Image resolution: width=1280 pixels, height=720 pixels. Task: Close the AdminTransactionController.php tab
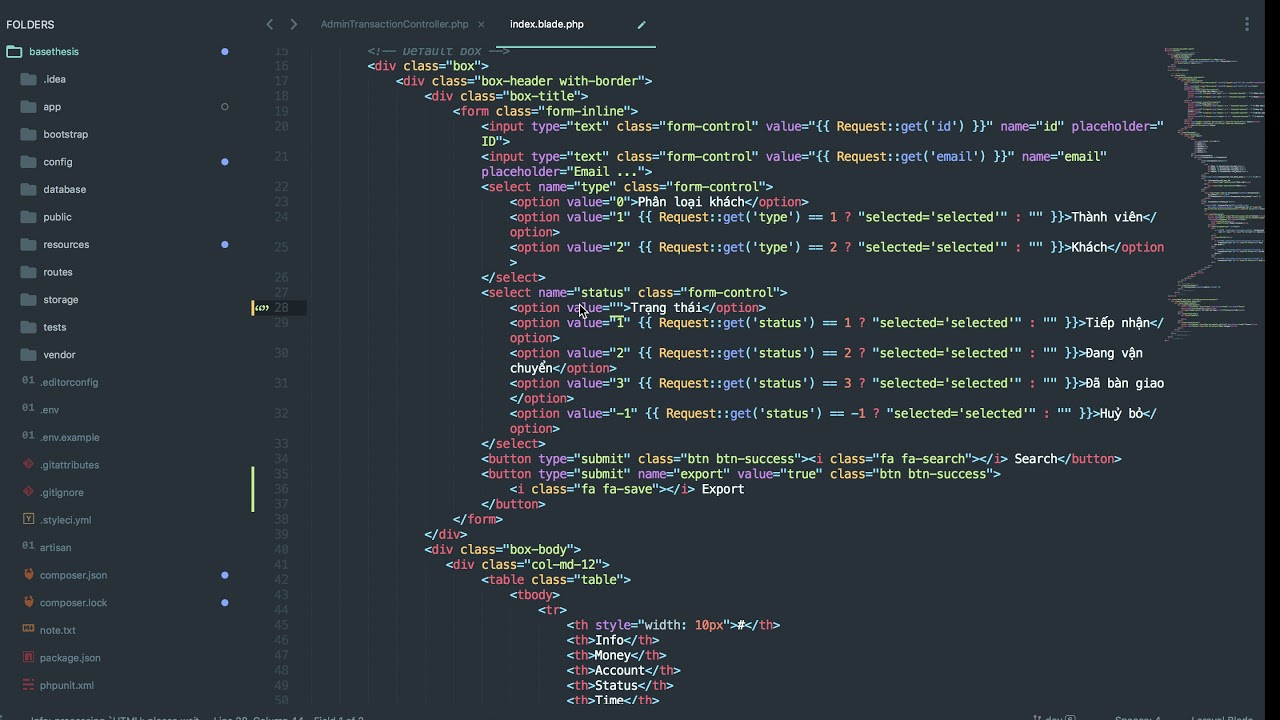pyautogui.click(x=481, y=24)
